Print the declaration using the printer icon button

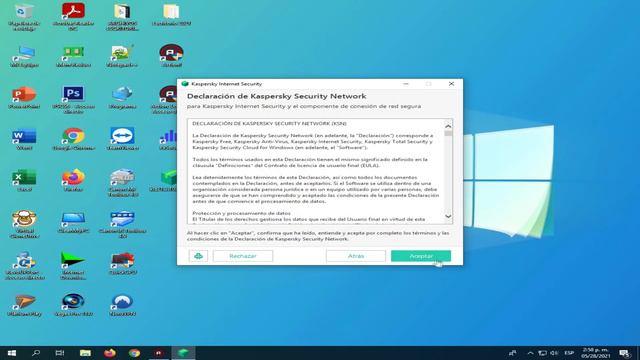(x=198, y=256)
